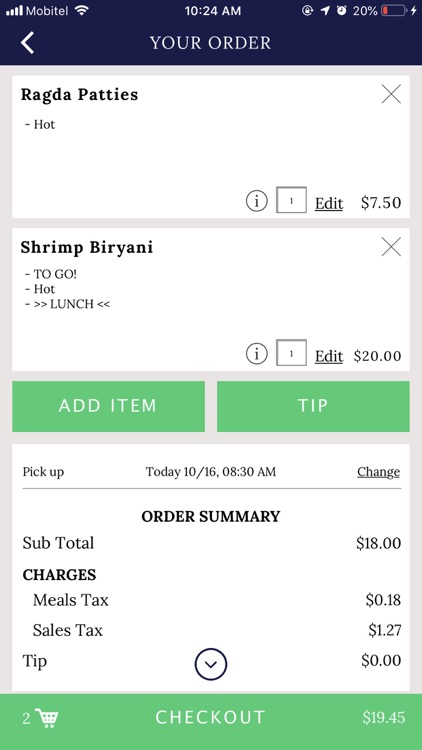
Task: Open info icon for Ragda Patties
Action: 256,201
